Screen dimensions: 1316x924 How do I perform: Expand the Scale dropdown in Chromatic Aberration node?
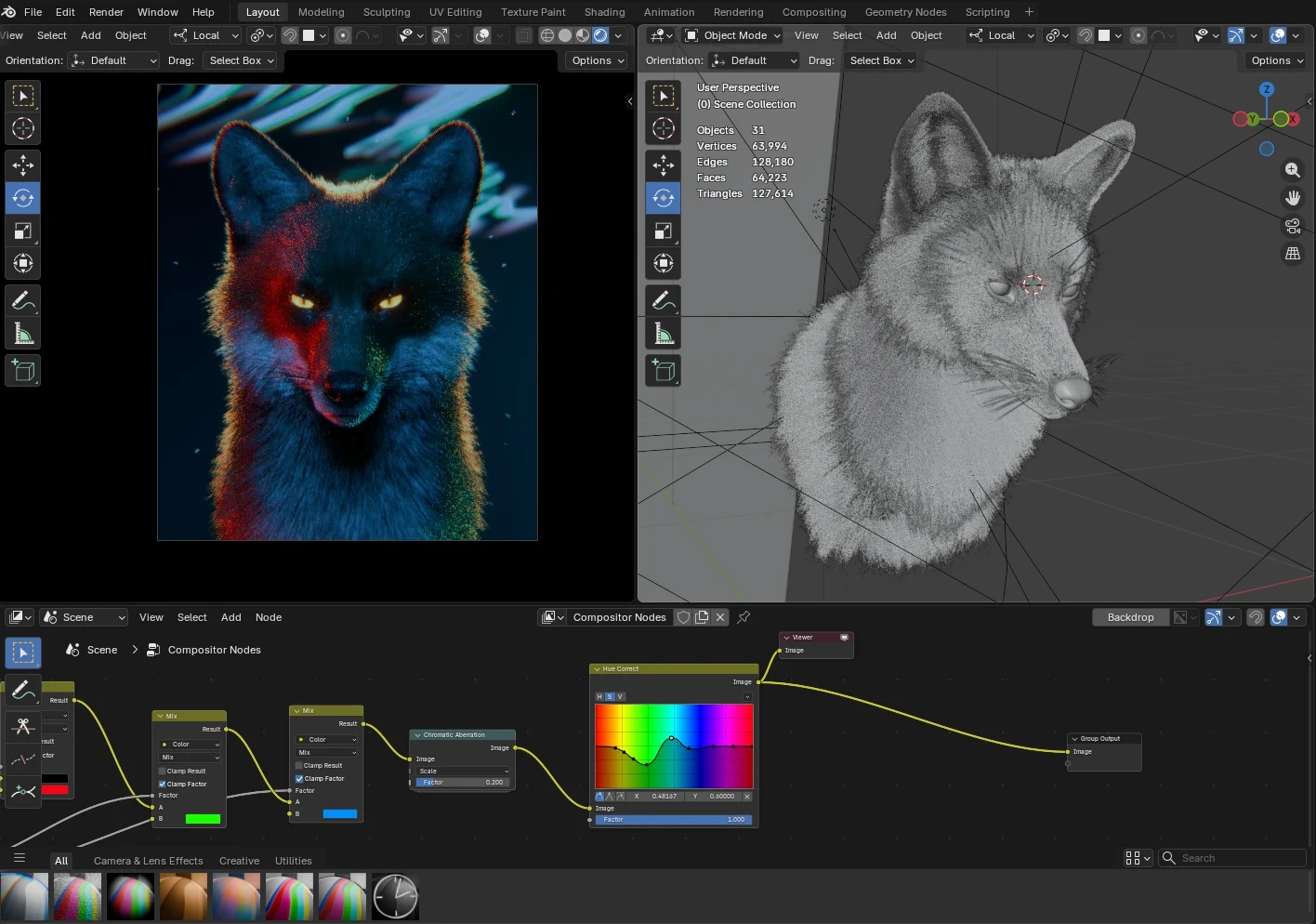click(x=463, y=771)
